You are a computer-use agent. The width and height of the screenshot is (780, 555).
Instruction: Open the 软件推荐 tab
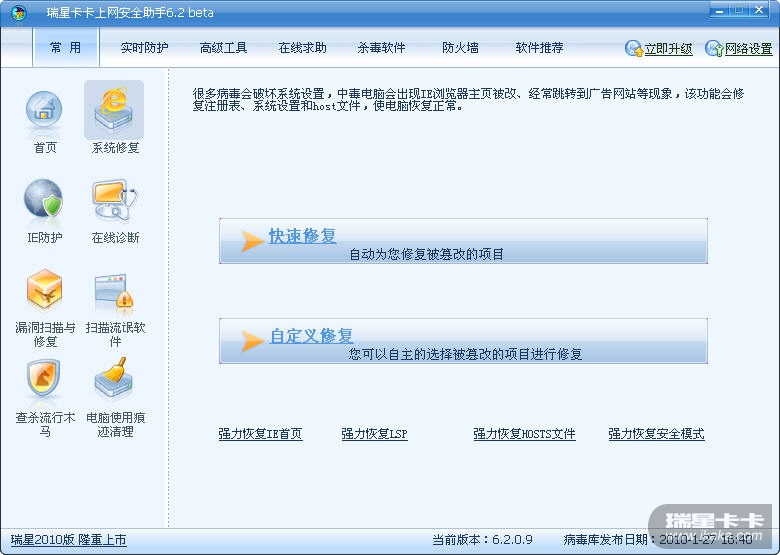pos(539,48)
